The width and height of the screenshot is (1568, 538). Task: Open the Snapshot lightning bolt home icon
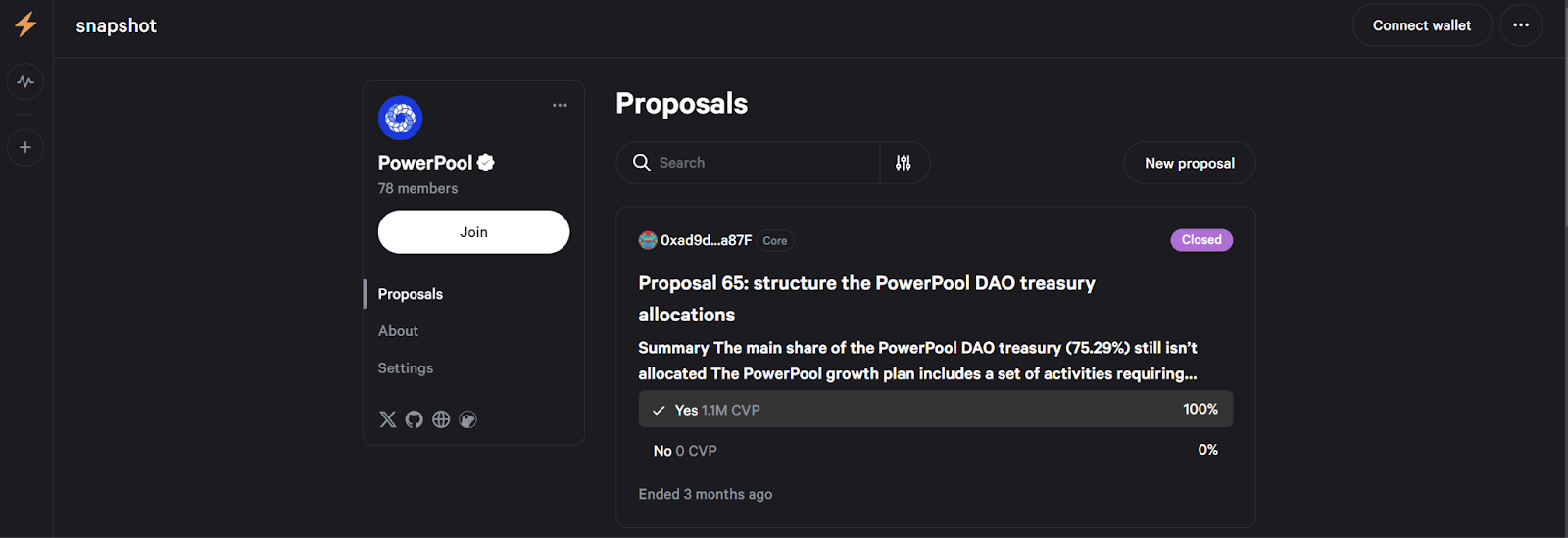pos(26,24)
